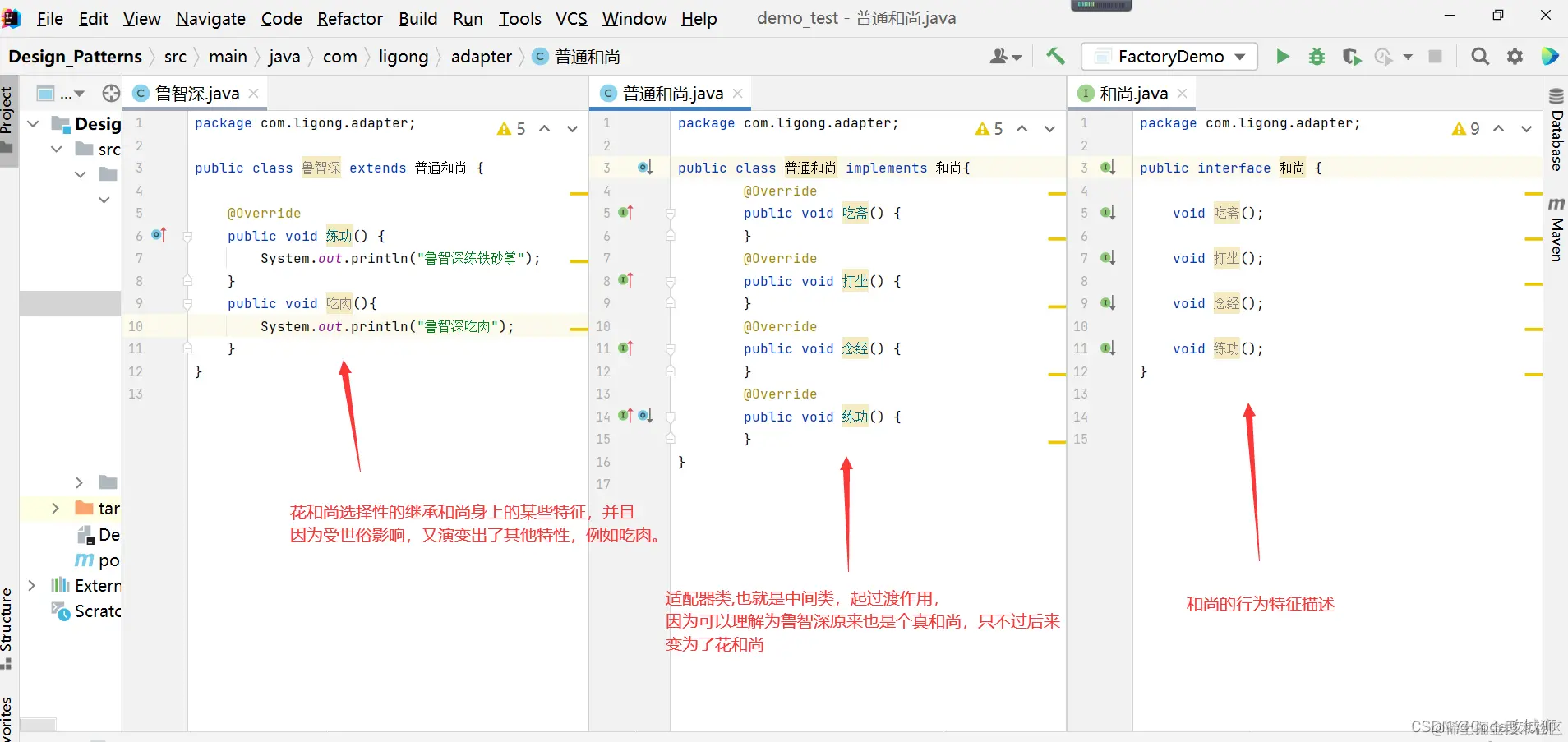Open the profiler run icon
1568x742 pixels.
[x=1384, y=56]
